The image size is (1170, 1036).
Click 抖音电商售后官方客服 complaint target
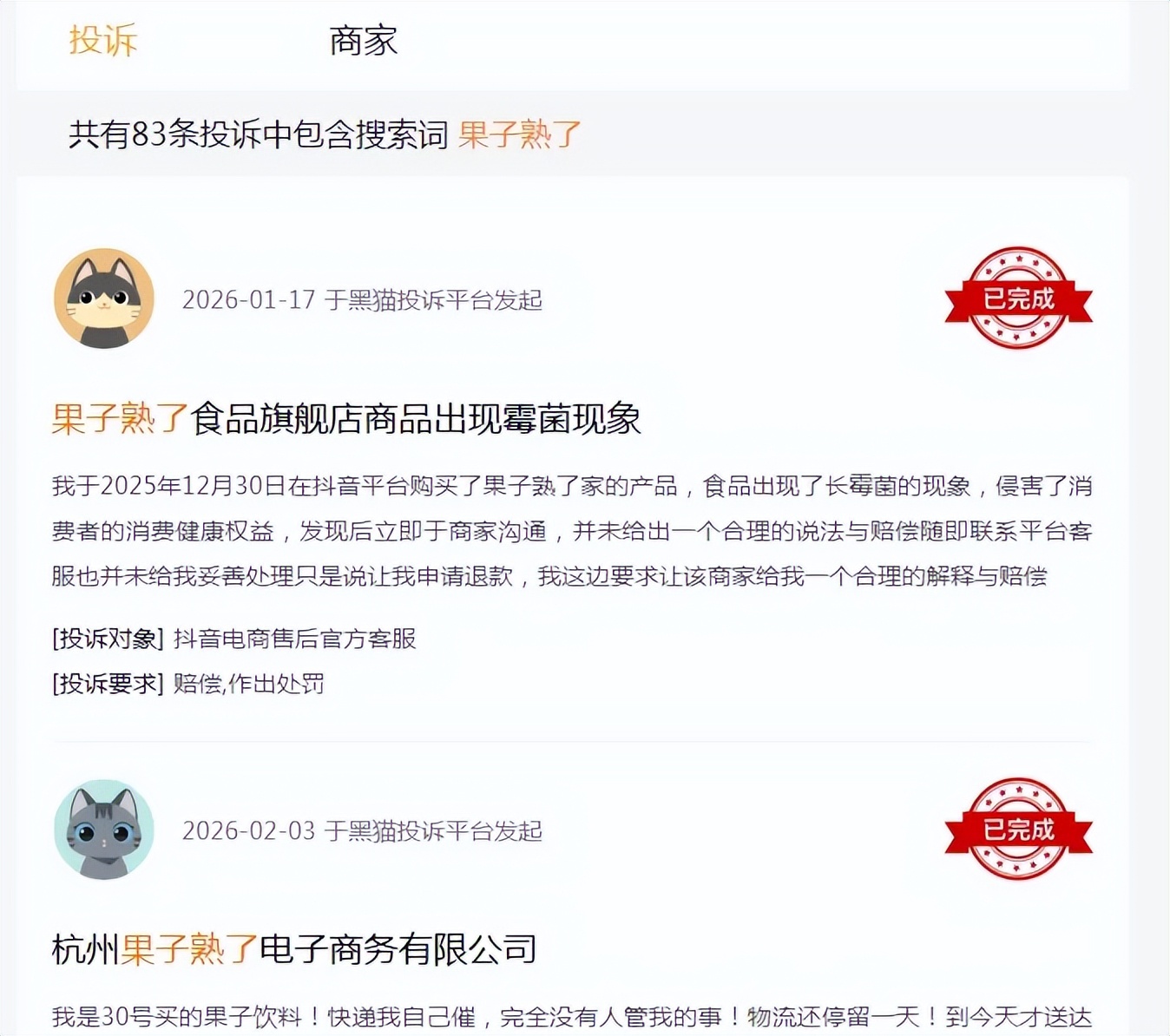295,639
